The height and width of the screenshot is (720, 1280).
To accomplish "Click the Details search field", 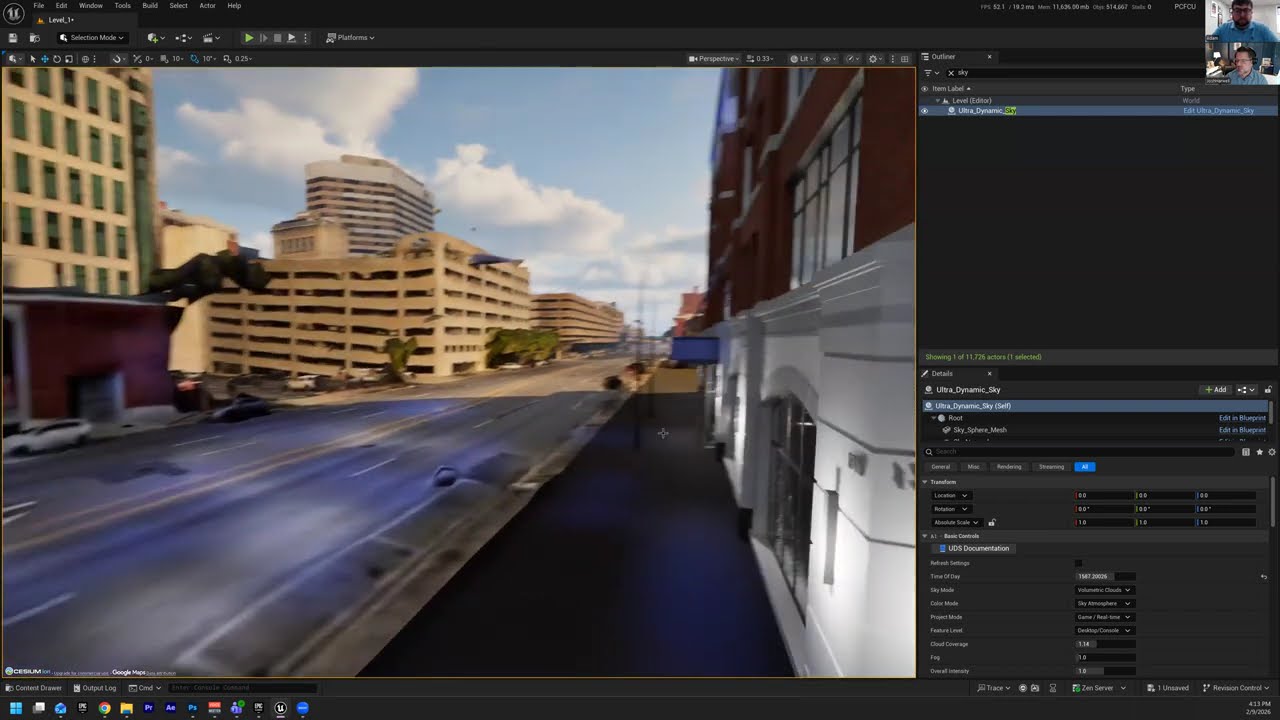I will [x=1080, y=452].
